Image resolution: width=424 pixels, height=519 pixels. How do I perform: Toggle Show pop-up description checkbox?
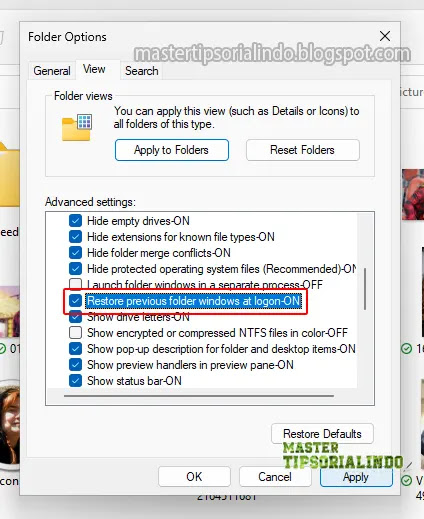tap(75, 349)
